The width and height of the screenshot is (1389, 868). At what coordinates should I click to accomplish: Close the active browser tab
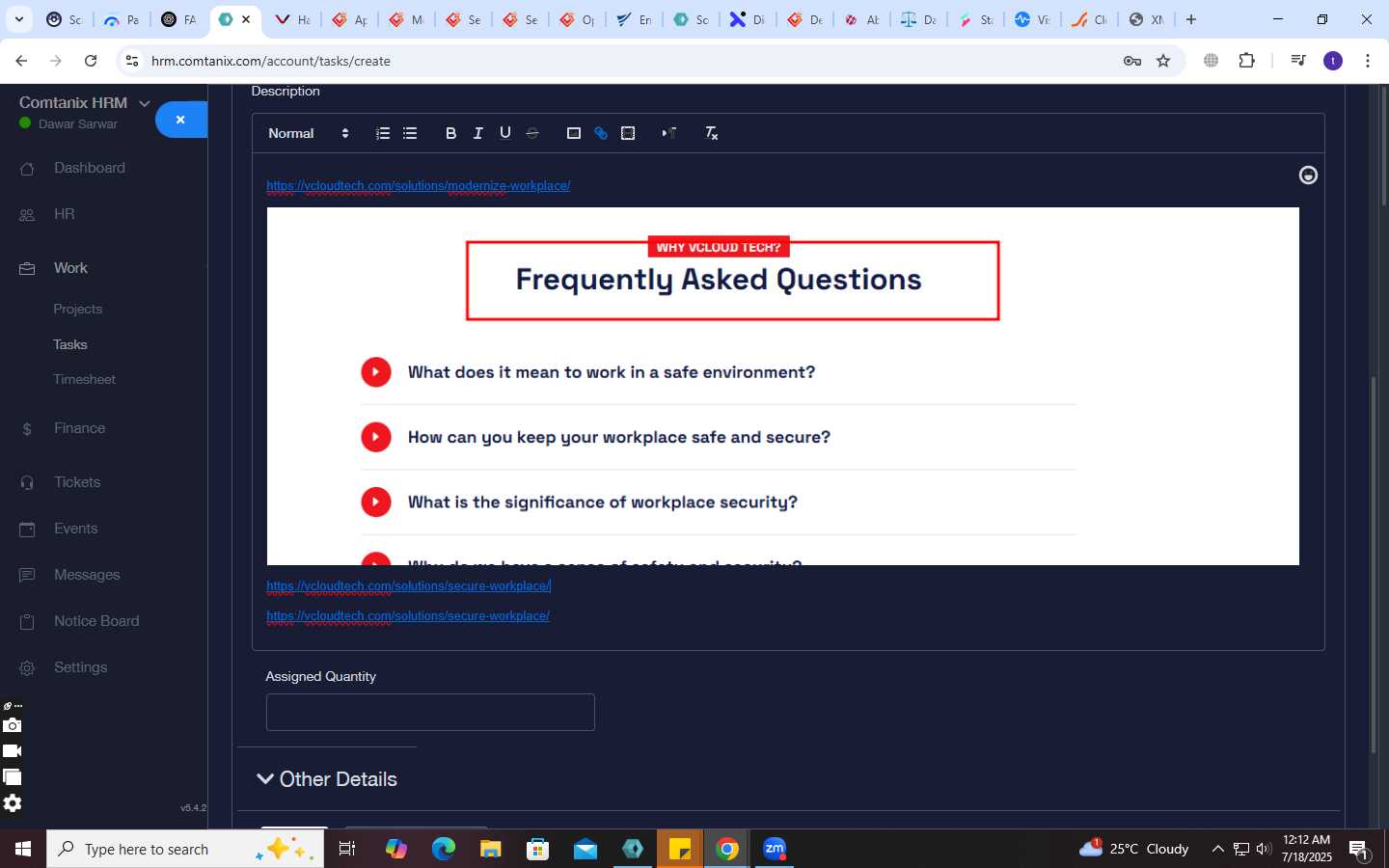pos(246,19)
